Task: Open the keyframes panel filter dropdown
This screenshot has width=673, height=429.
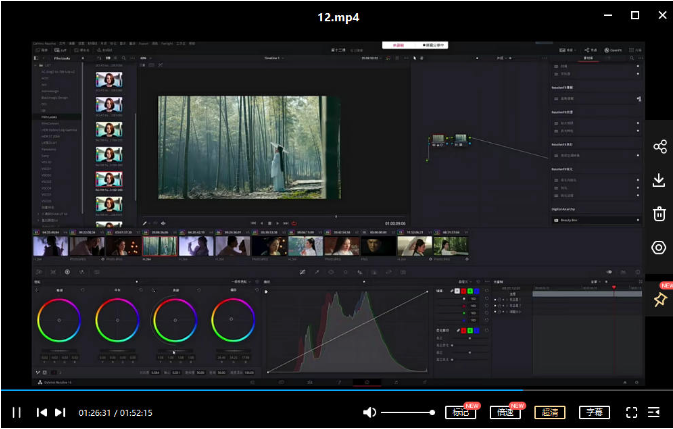Action: click(x=595, y=282)
